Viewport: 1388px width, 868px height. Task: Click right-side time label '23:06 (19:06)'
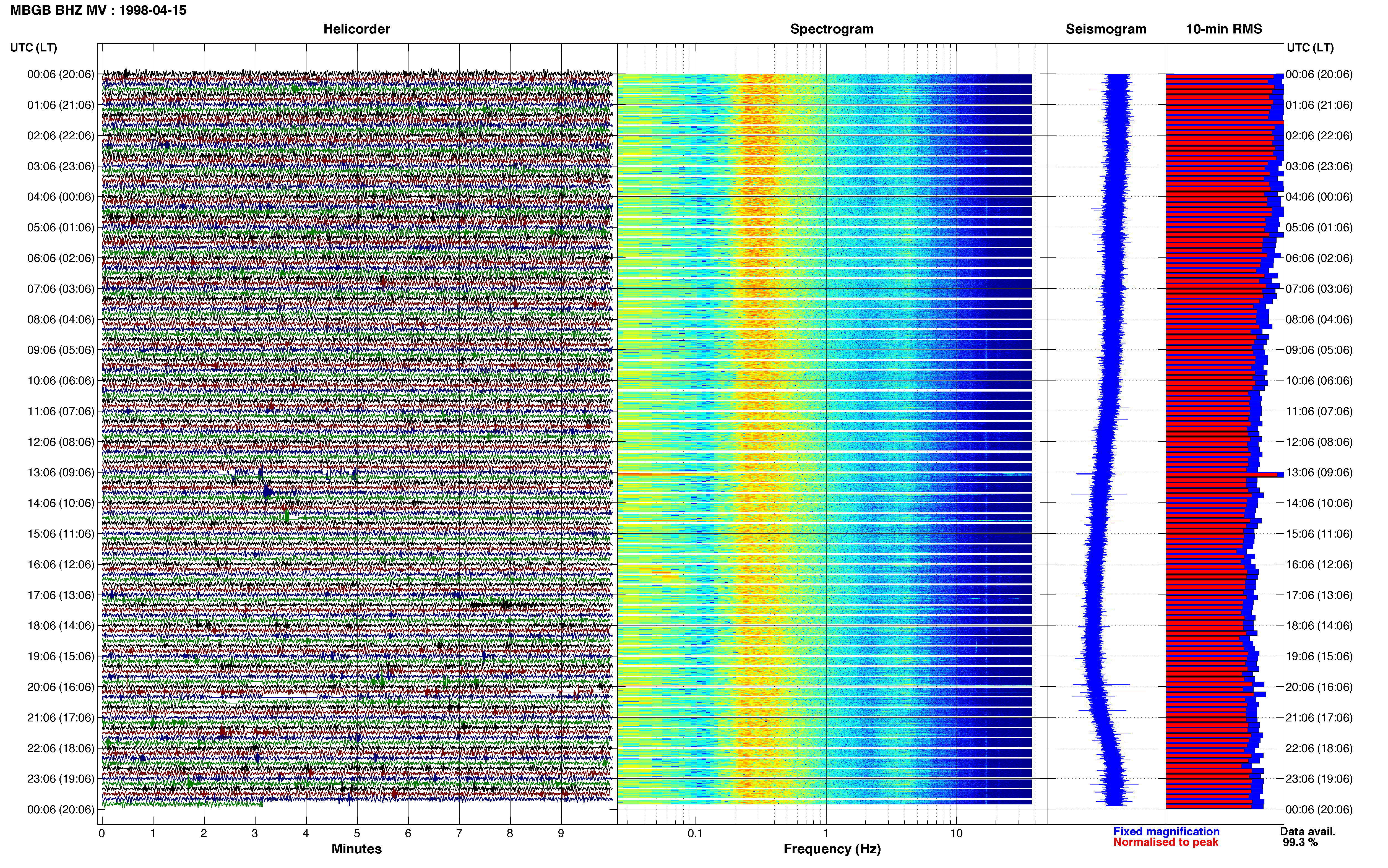pos(1319,779)
